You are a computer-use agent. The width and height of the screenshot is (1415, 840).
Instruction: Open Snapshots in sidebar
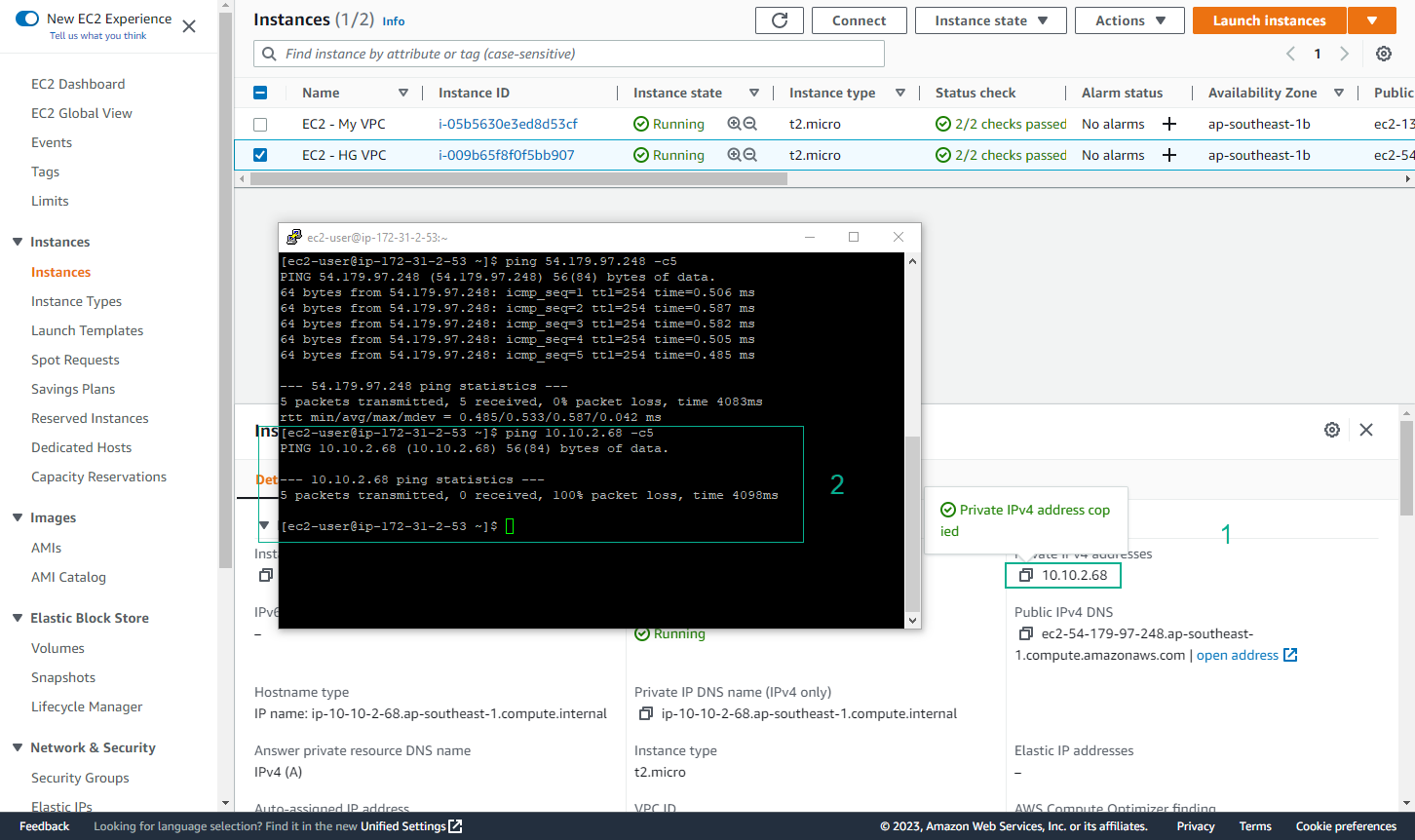point(63,677)
